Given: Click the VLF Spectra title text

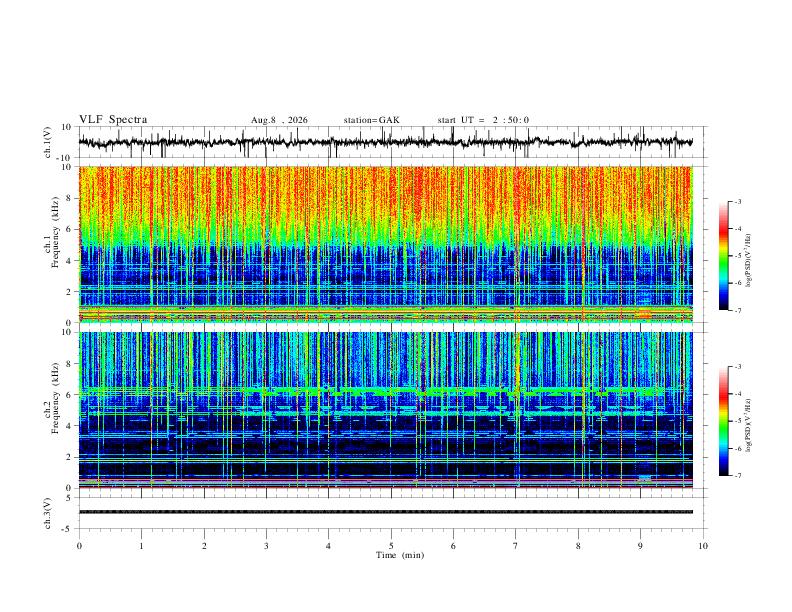Looking at the screenshot, I should coord(113,120).
